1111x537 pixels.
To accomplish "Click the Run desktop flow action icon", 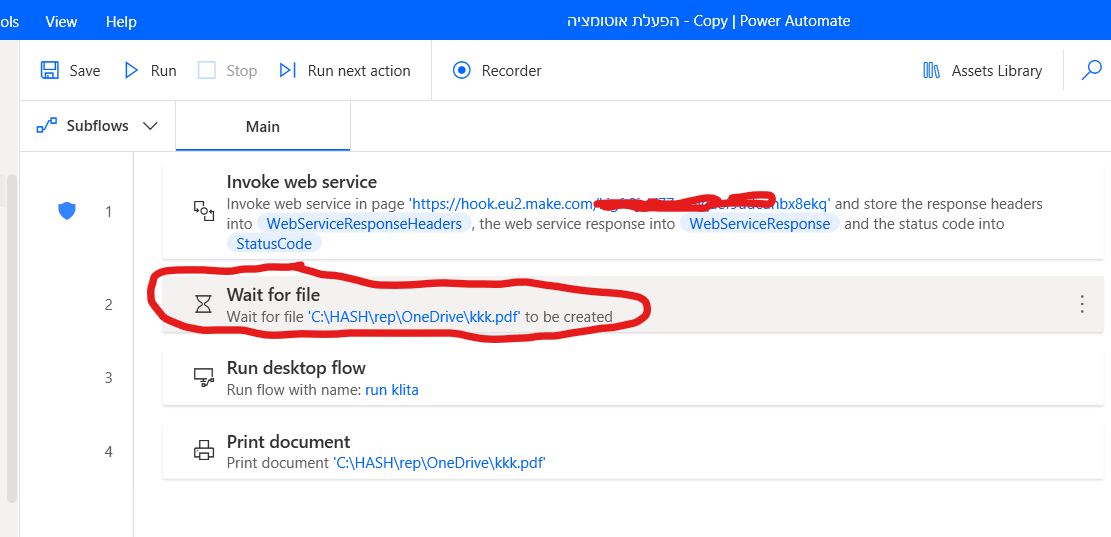I will pyautogui.click(x=203, y=377).
